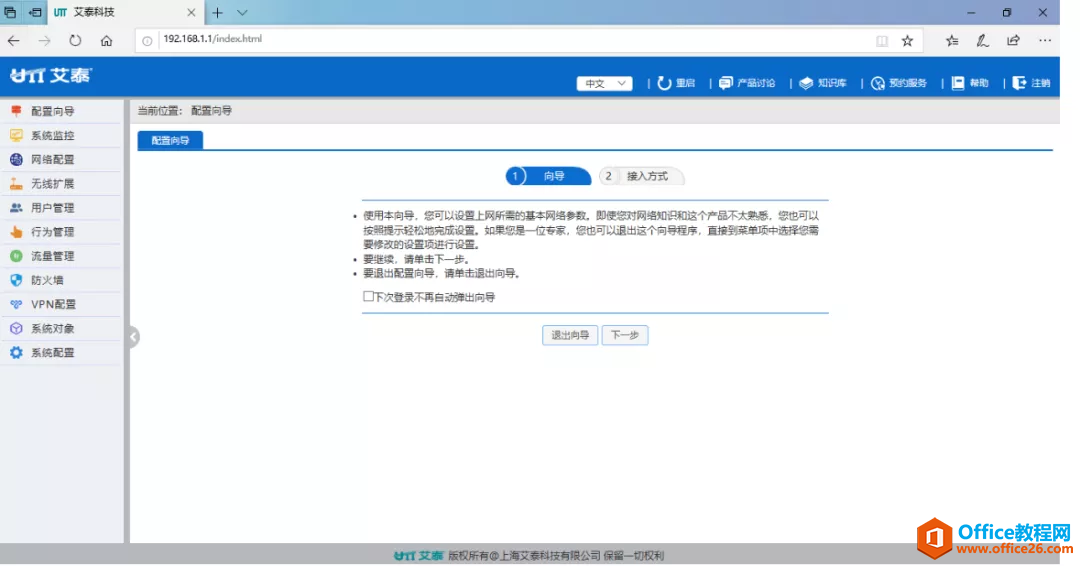Open 行为管理 hand icon
The height and width of the screenshot is (566, 1080).
point(17,231)
